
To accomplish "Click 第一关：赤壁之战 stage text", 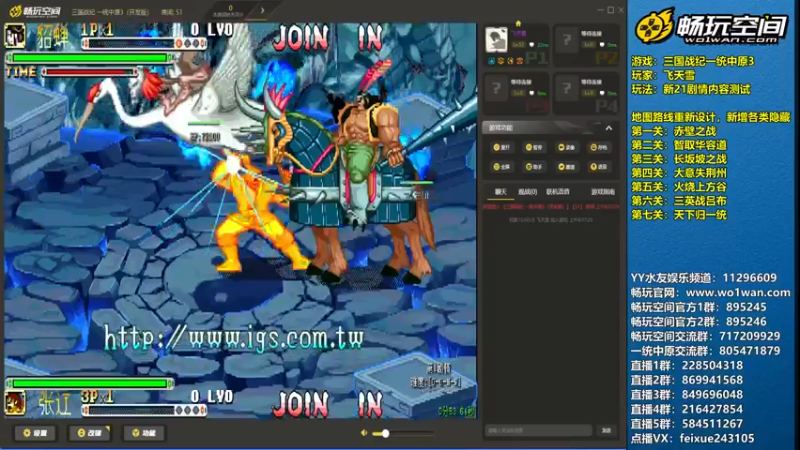I will point(673,131).
